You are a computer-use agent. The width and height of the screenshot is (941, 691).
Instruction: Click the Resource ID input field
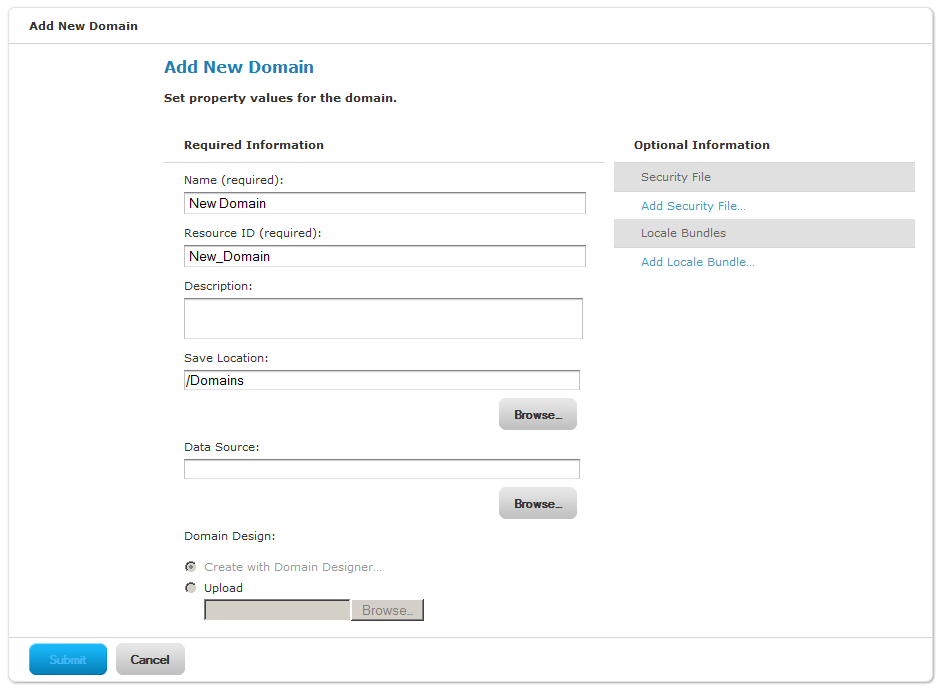(385, 256)
